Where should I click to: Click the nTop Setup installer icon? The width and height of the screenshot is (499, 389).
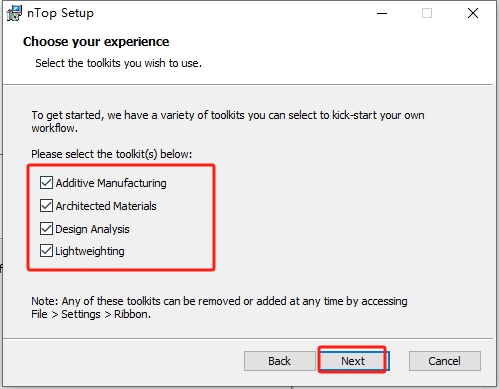pos(14,13)
